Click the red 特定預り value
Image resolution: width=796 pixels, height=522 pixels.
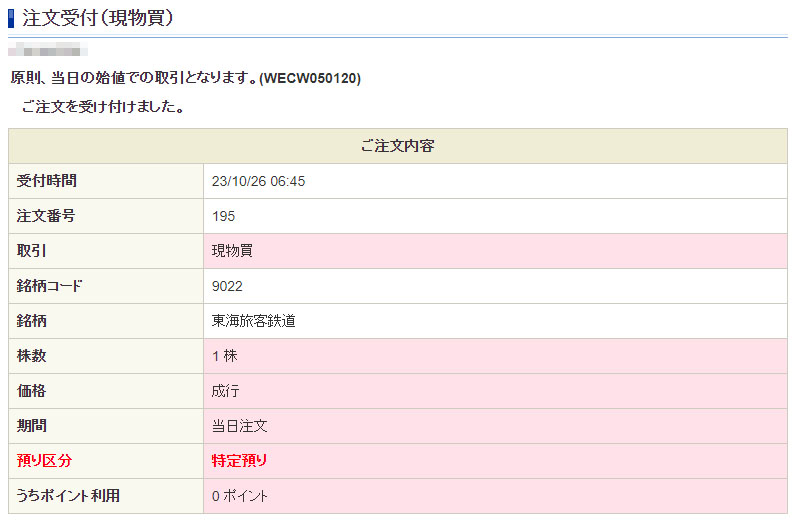[x=240, y=461]
